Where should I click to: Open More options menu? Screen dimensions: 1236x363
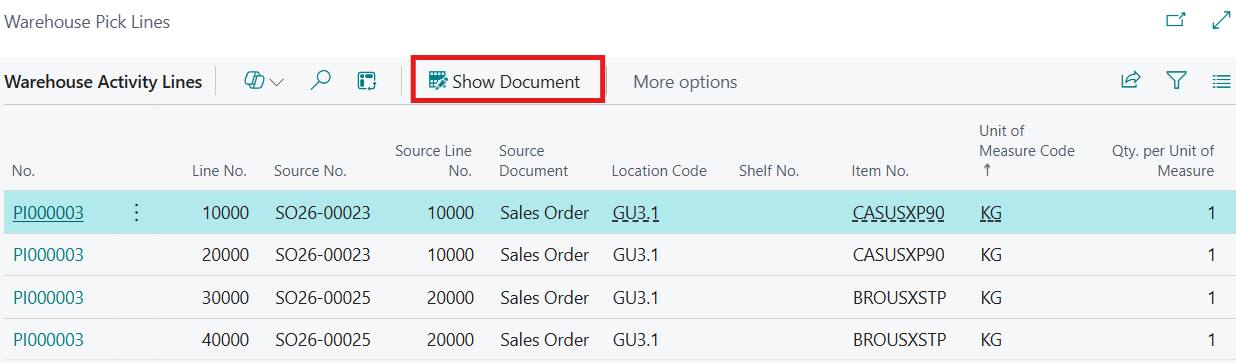coord(685,82)
